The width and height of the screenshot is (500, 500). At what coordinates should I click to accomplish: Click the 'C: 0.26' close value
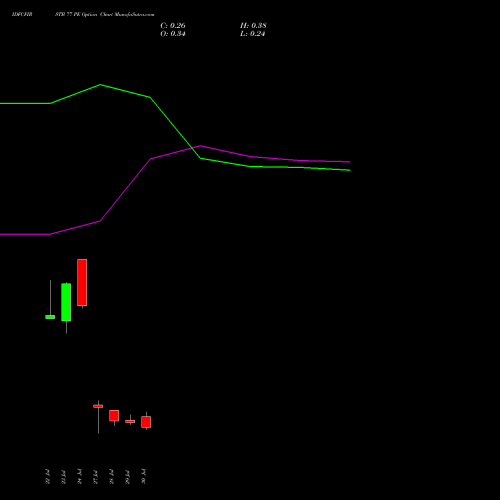click(x=173, y=26)
